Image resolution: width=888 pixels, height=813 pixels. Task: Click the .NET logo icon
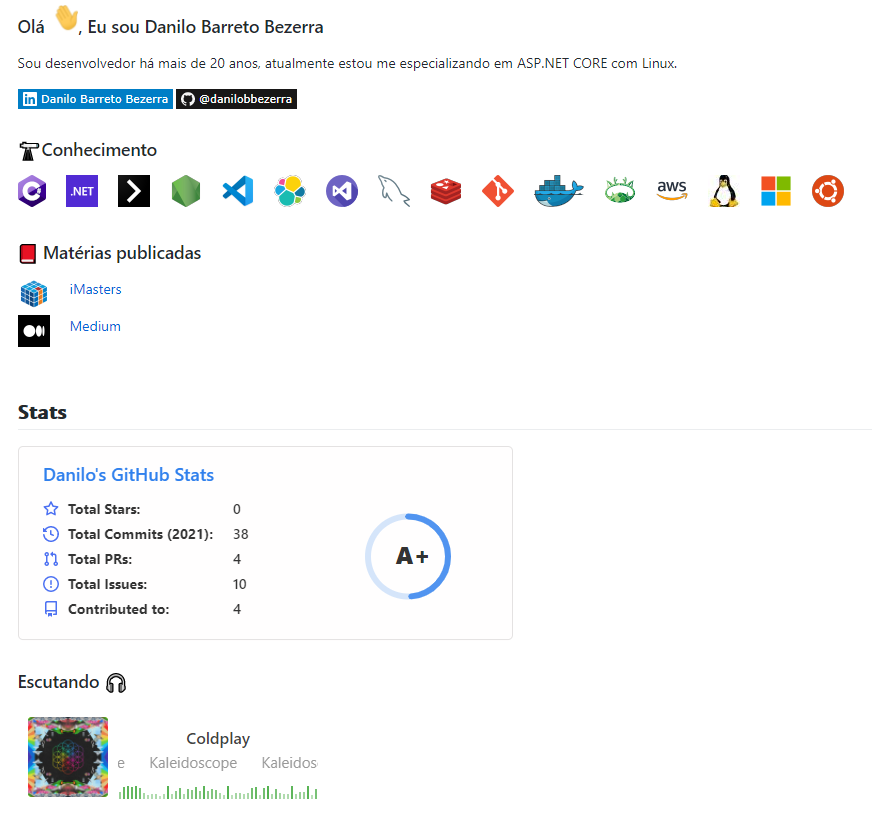tap(82, 191)
